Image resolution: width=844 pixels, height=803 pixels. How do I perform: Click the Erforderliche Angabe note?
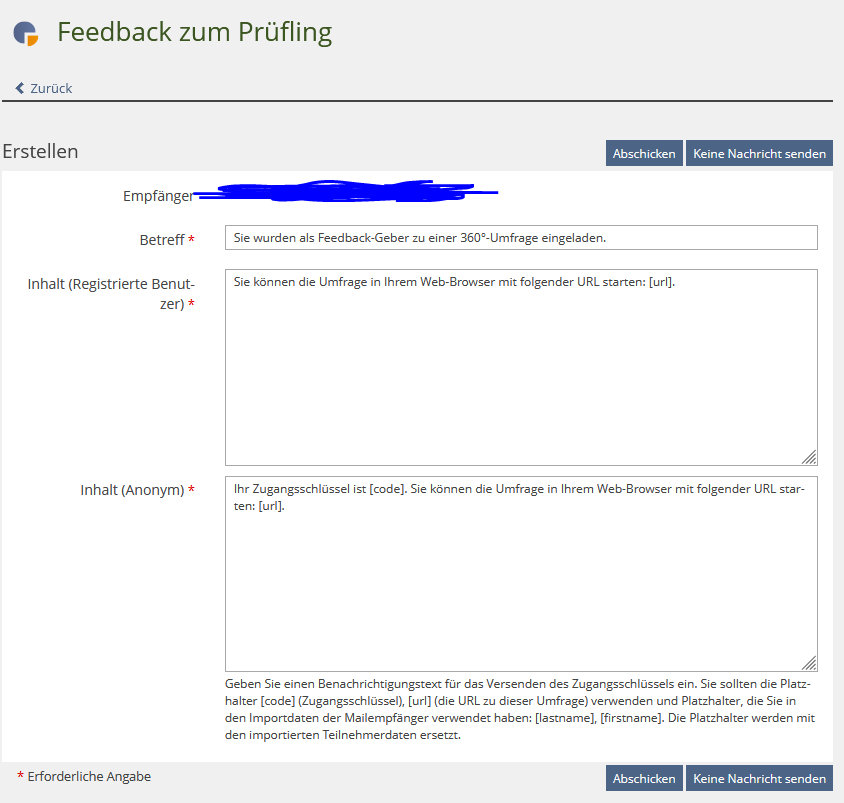tap(84, 776)
